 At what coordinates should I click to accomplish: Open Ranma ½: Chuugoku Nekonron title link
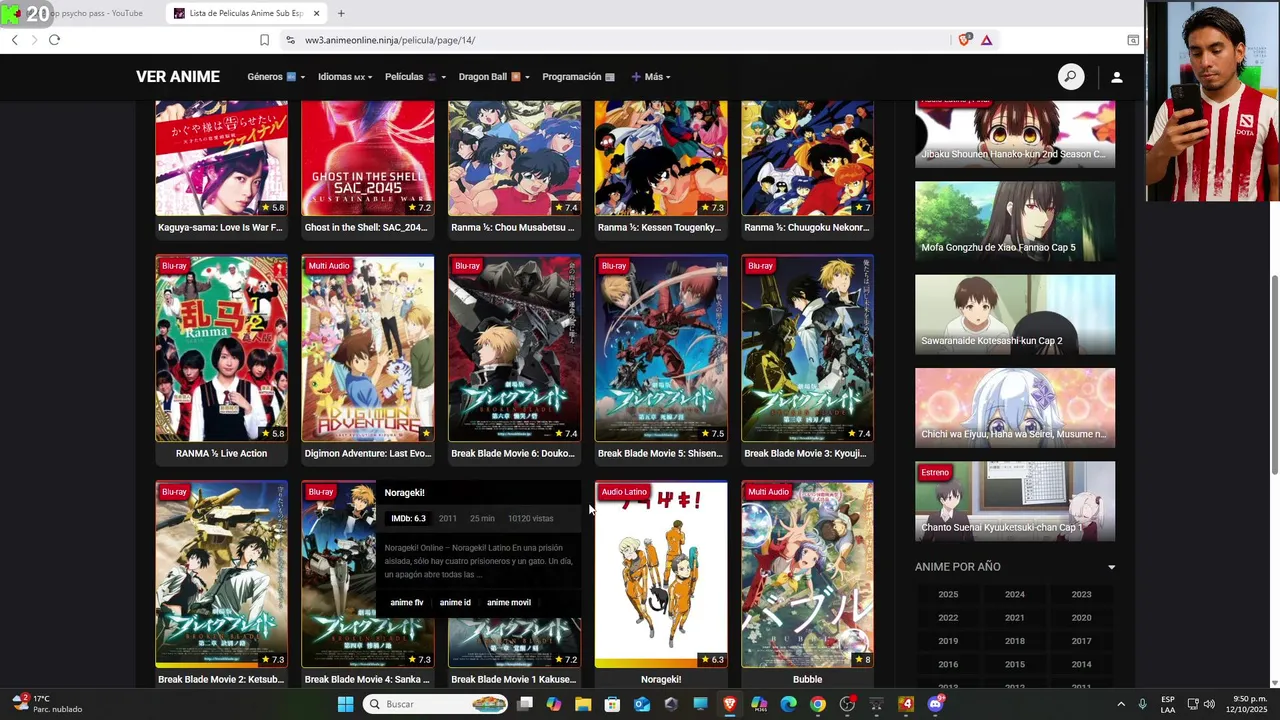[807, 227]
